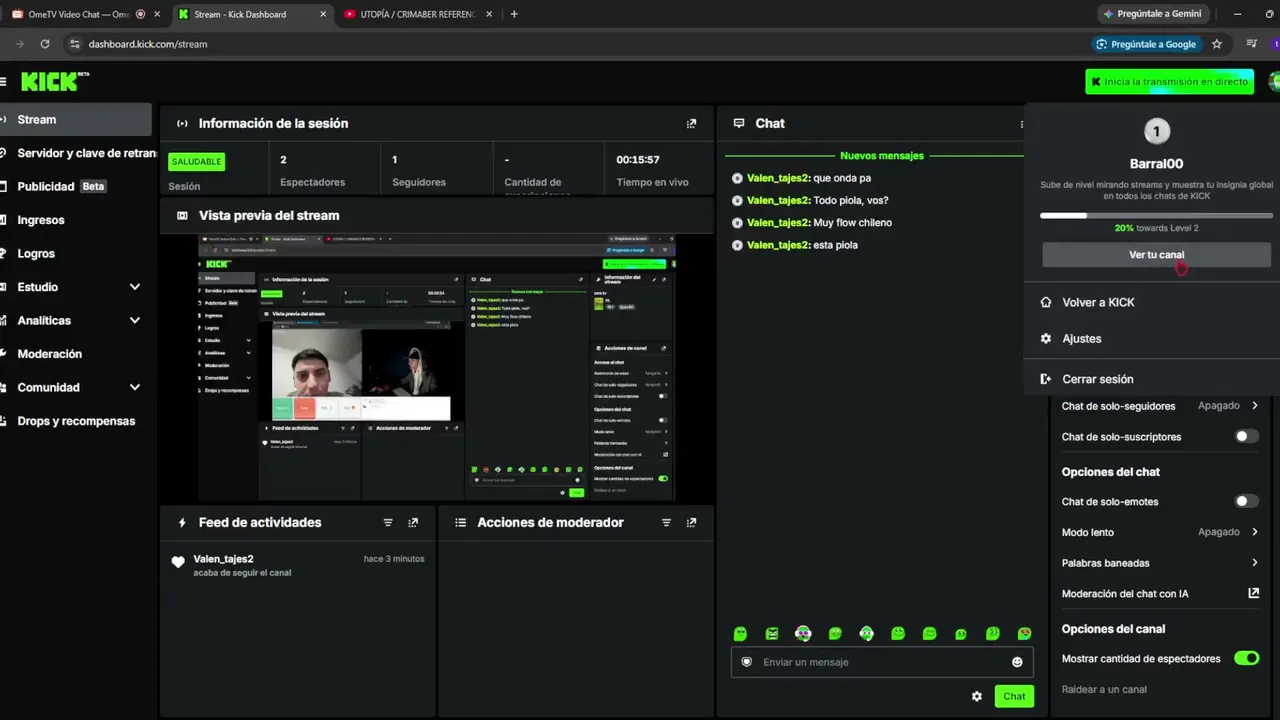Screen dimensions: 1280x720
Task: View site information icon in address bar
Action: [x=74, y=44]
